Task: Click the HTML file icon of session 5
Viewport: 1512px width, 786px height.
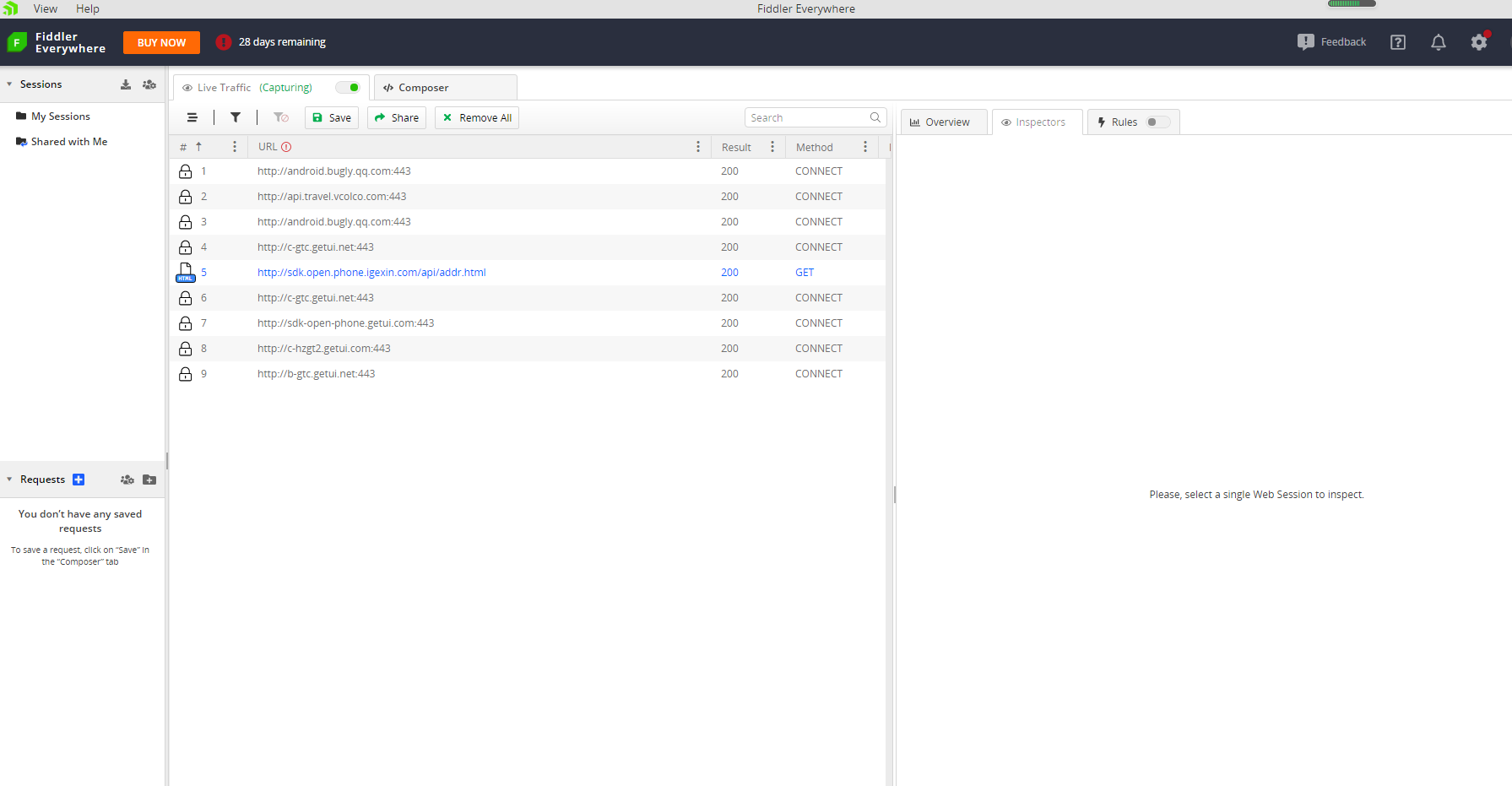Action: click(186, 272)
